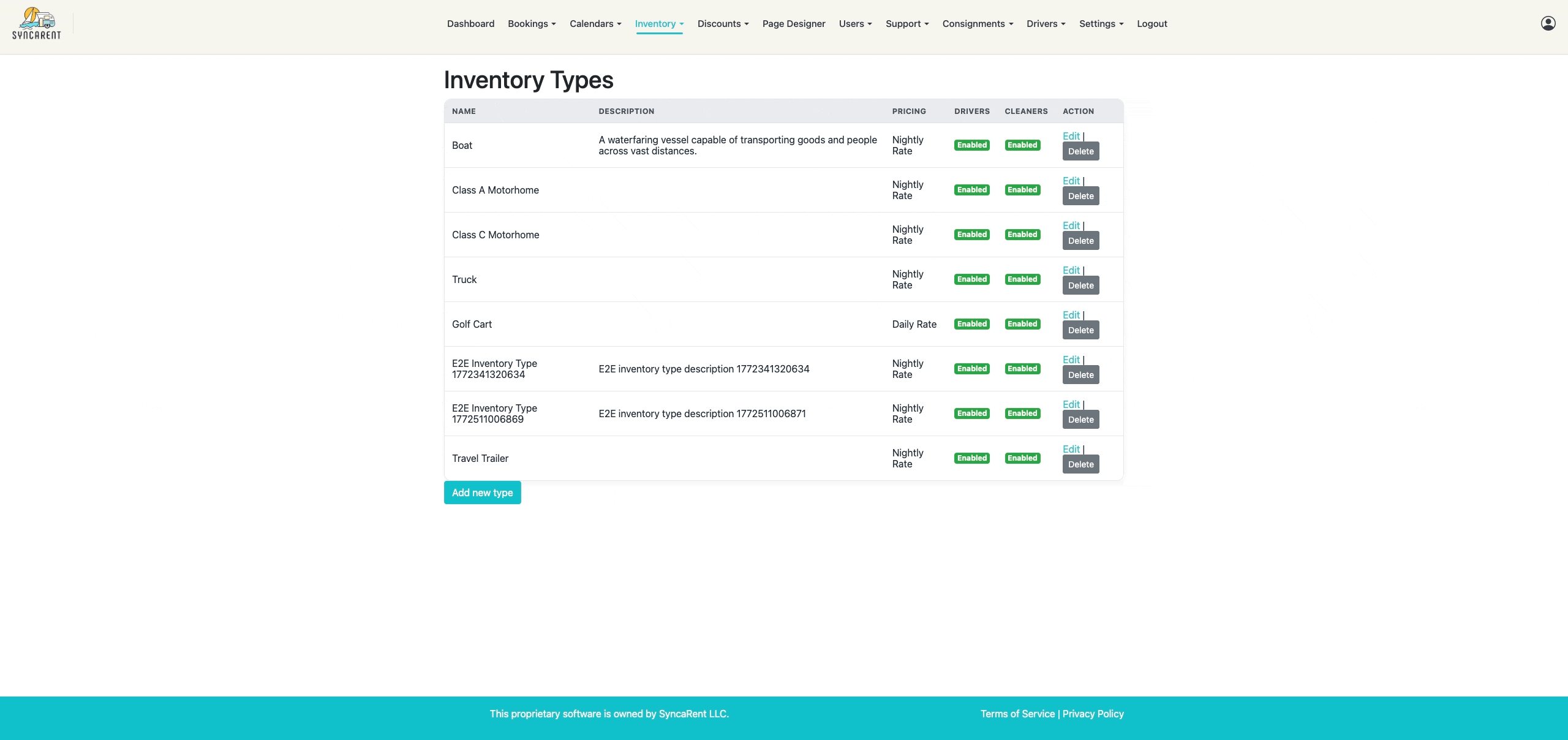This screenshot has width=1568, height=740.
Task: Select the Golf Cart name cell
Action: pyautogui.click(x=518, y=324)
